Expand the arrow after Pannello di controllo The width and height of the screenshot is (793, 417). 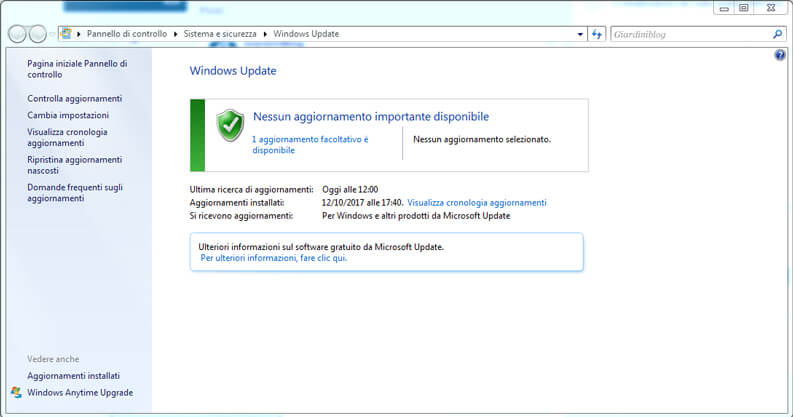[175, 34]
